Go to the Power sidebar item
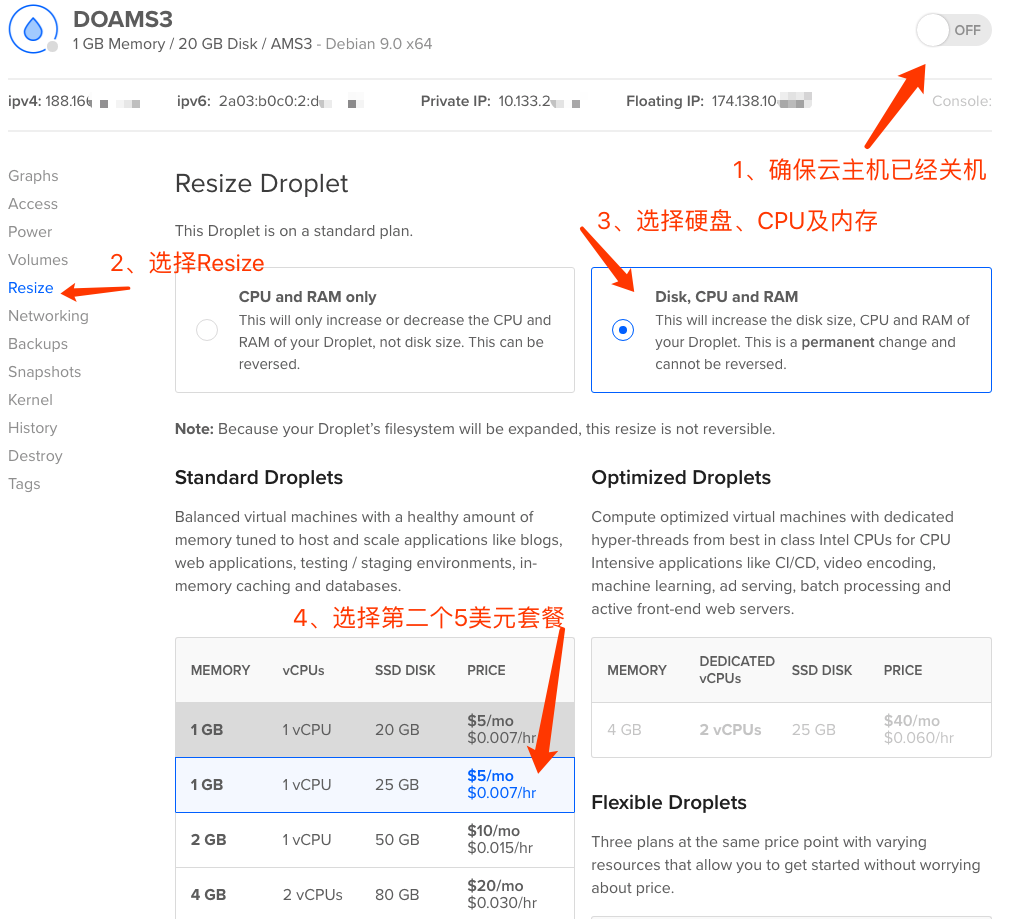Viewport: 1016px width, 919px height. (30, 231)
